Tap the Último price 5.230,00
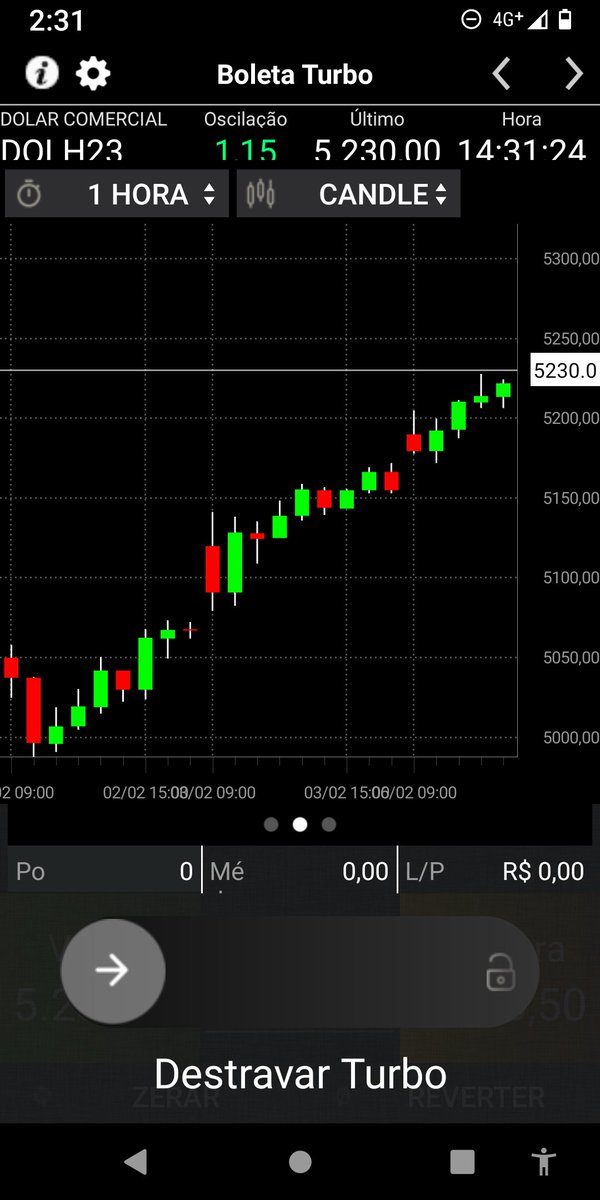Screen dimensions: 600x1200 pos(377,151)
